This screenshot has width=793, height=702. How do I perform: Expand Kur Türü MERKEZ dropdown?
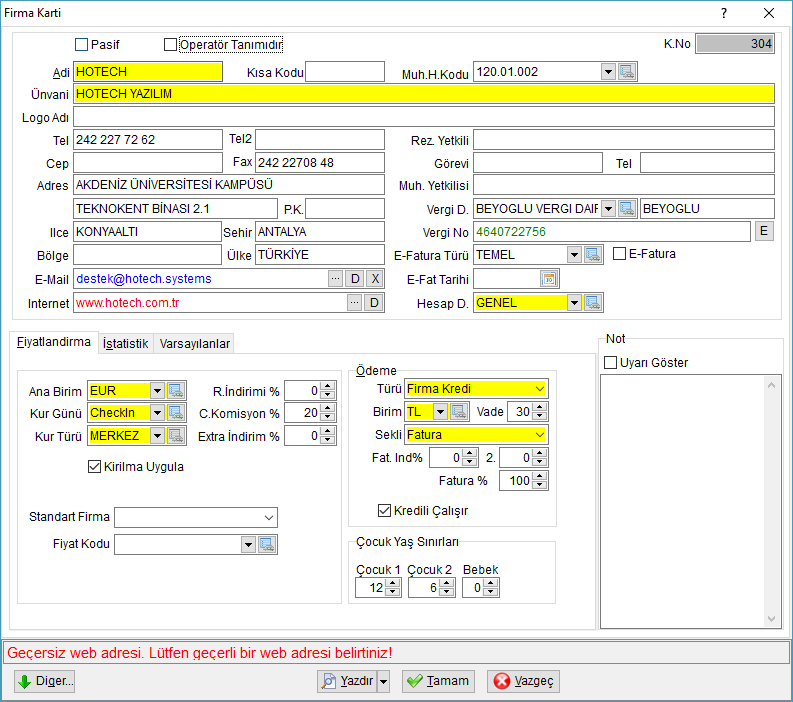(x=157, y=435)
